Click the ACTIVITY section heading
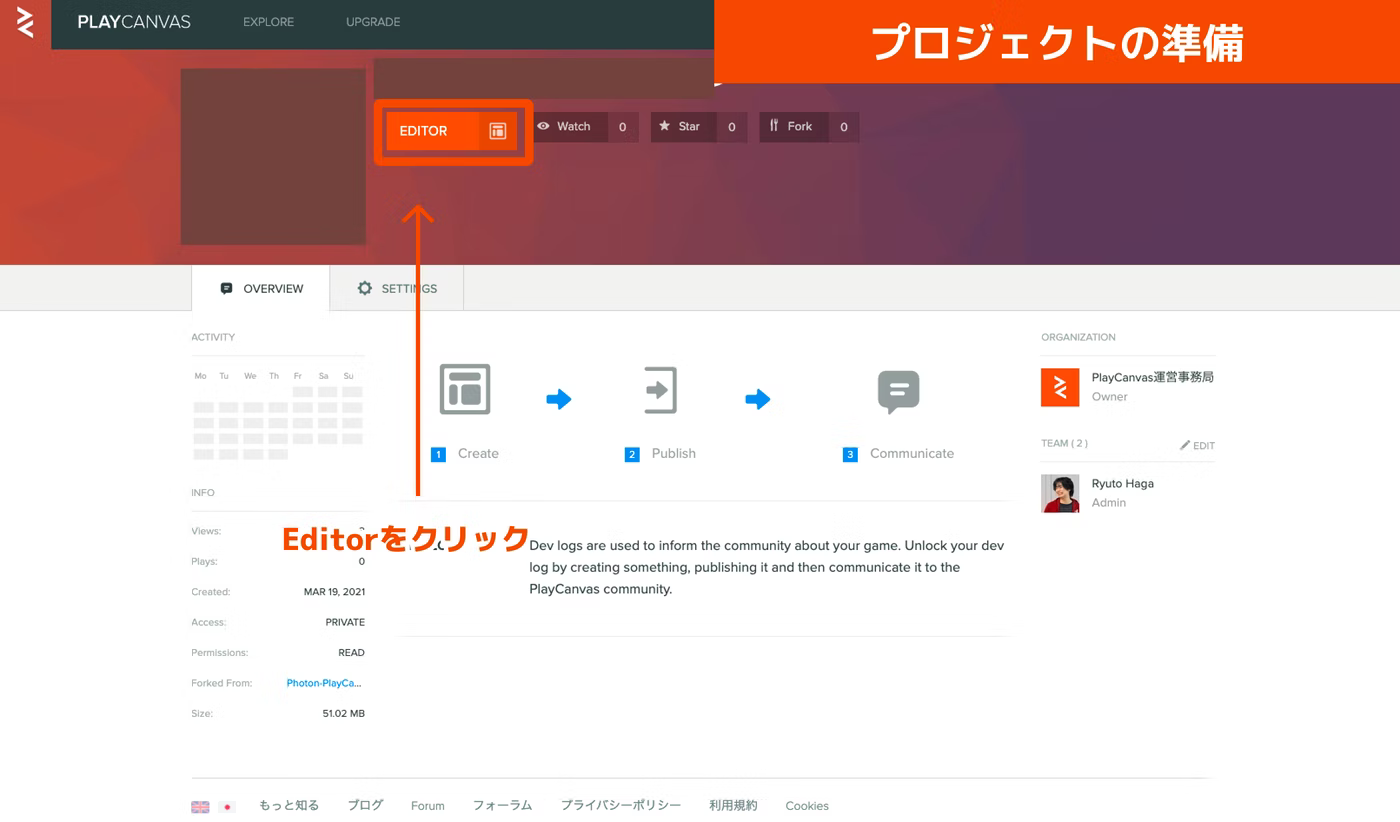 [x=213, y=337]
